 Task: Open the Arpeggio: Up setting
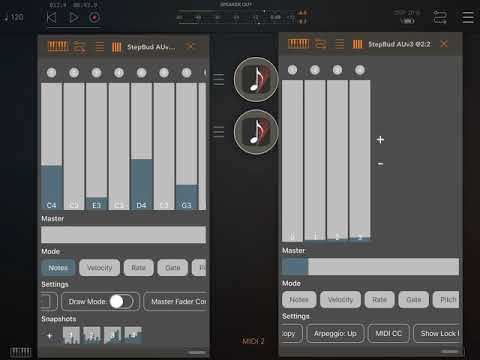coord(335,333)
